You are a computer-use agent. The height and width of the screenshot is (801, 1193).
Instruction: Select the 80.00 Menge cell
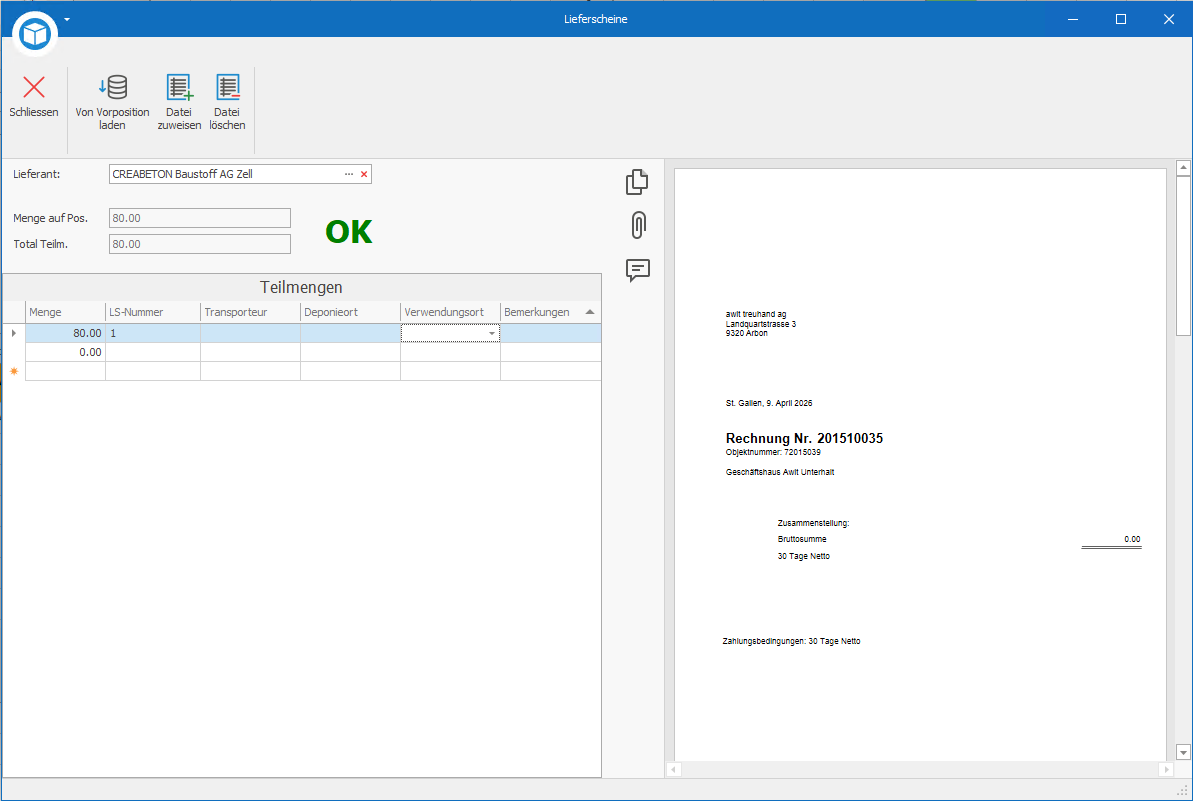coord(65,333)
